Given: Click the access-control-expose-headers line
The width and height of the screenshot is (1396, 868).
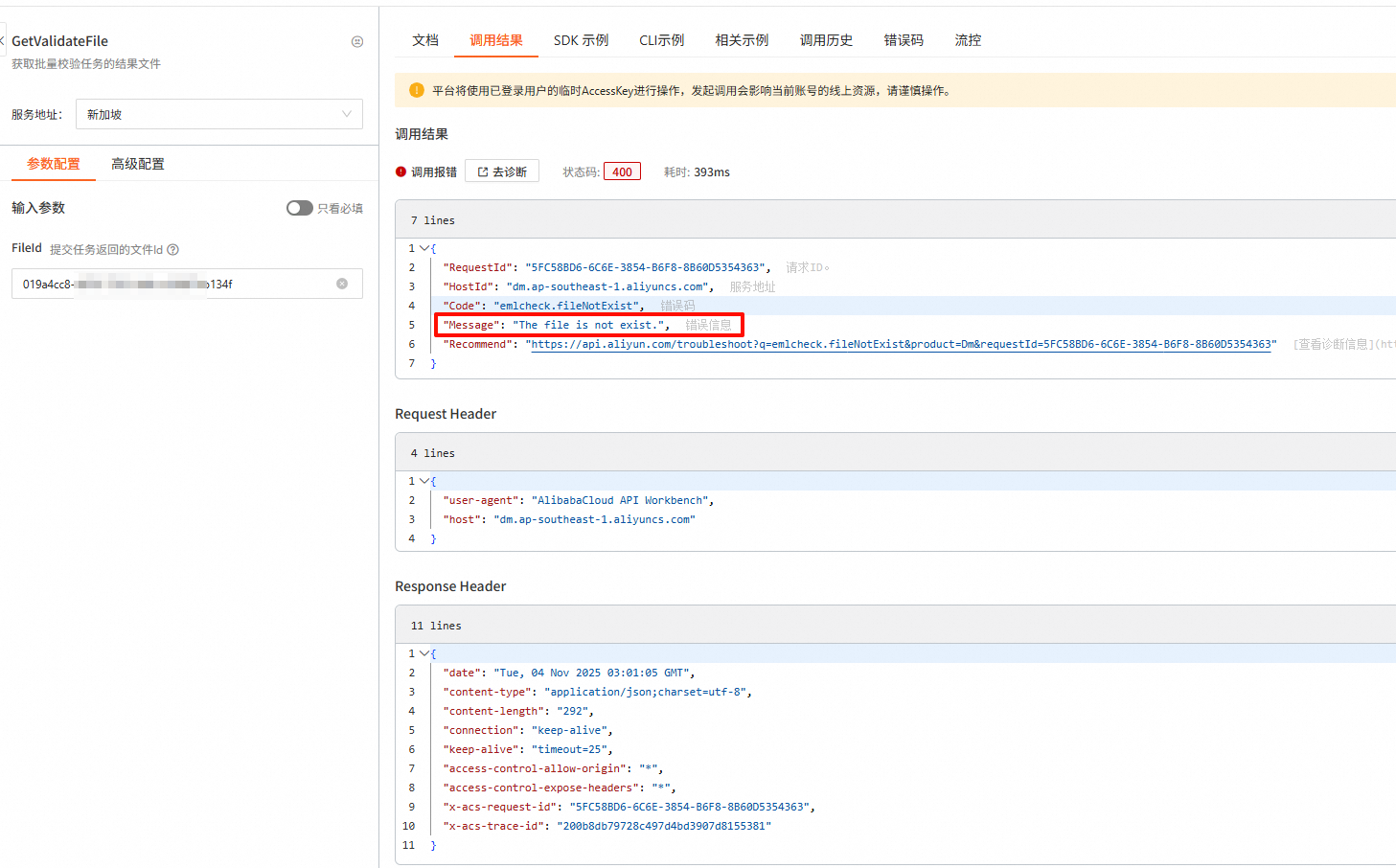Looking at the screenshot, I should (x=560, y=788).
